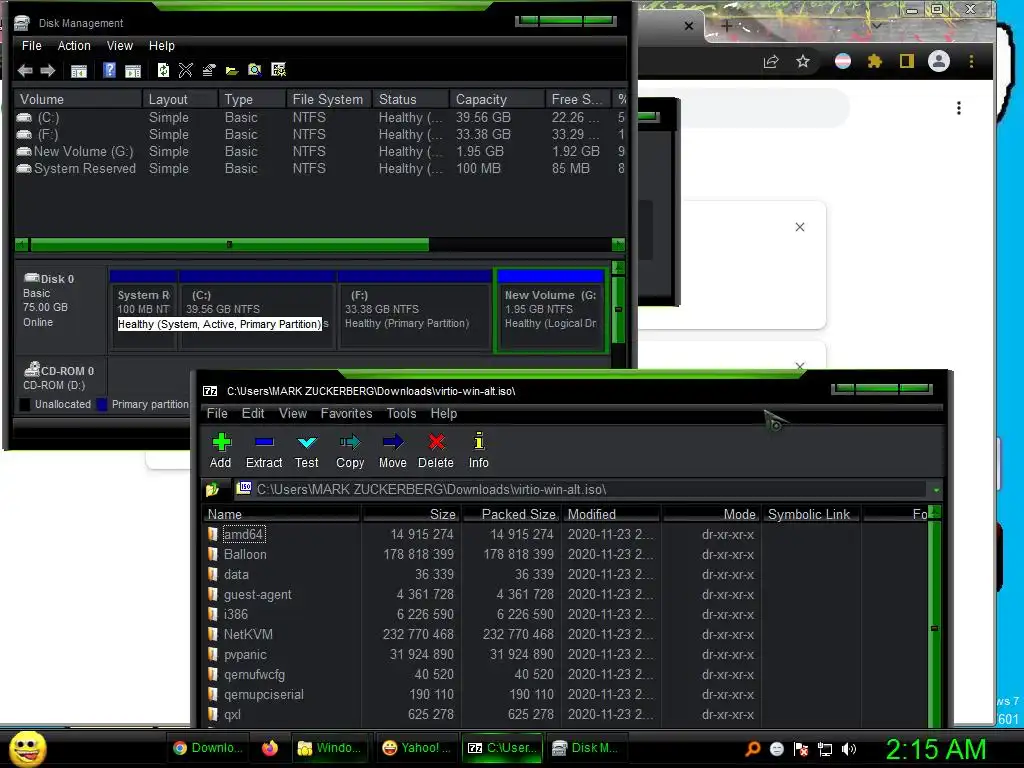Image resolution: width=1024 pixels, height=768 pixels.
Task: Open the Chrome tab search dropdown chevron
Action: point(876,26)
